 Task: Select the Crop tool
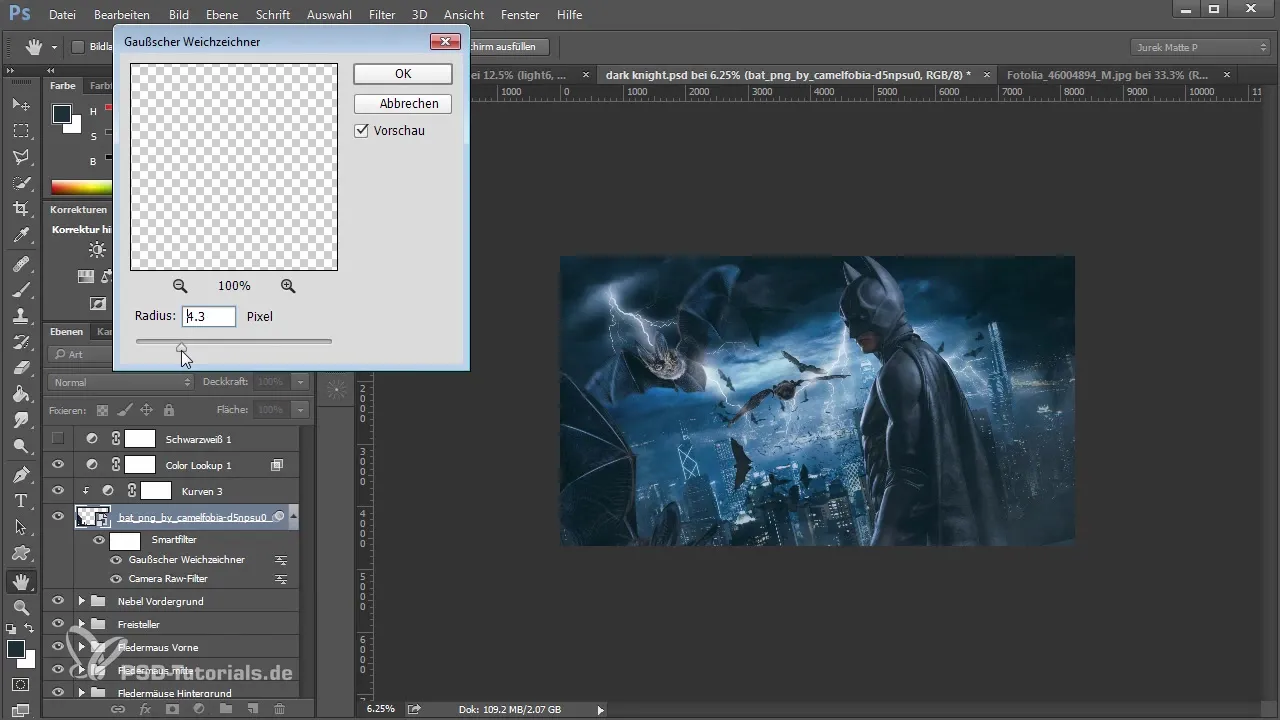tap(20, 209)
